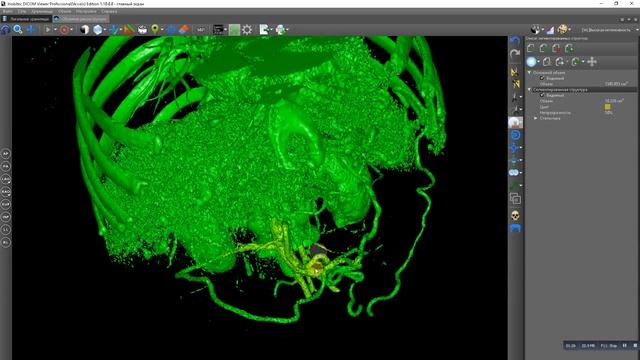Click the overlapping windows copy icon
The image size is (640, 360).
515,199
